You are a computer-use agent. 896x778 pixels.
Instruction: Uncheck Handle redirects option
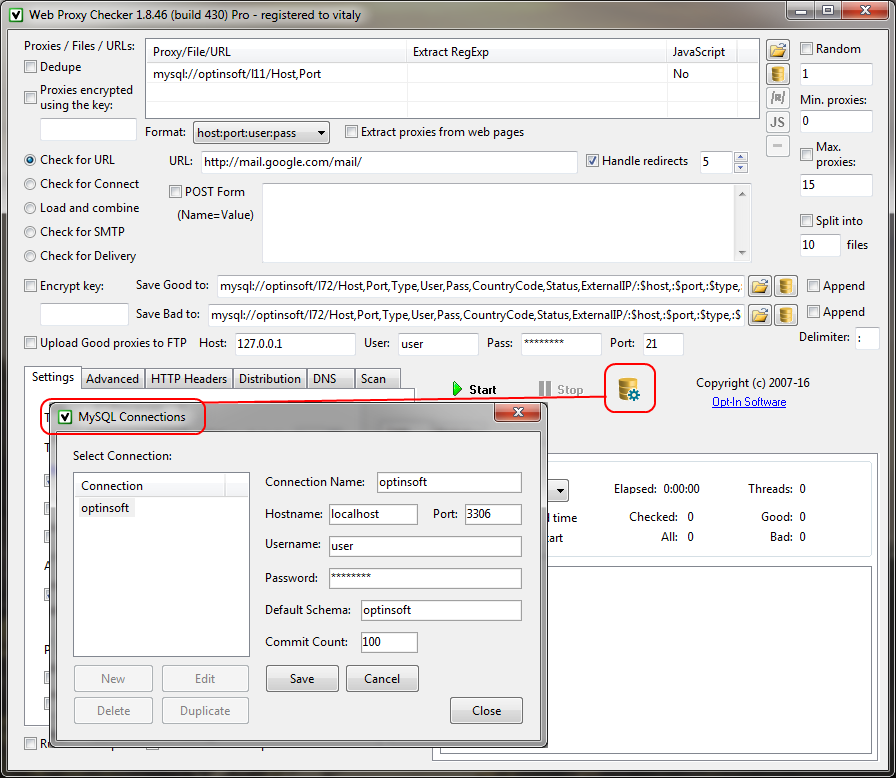coord(592,161)
